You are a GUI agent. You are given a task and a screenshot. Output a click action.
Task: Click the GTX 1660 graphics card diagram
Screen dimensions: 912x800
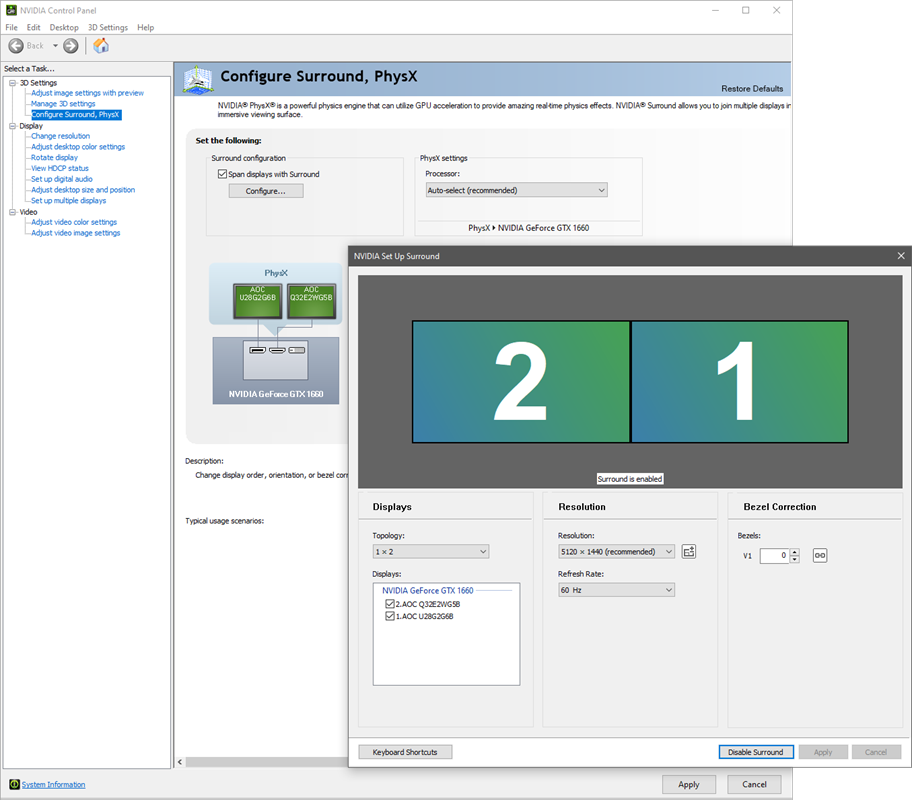click(x=276, y=371)
